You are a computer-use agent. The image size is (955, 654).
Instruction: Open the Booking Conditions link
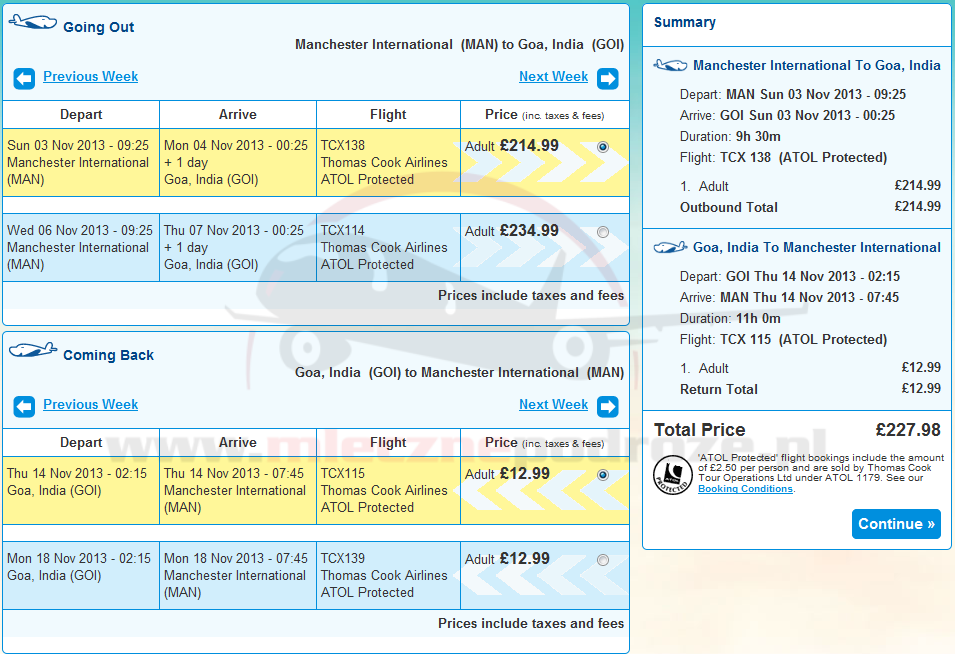pos(745,489)
